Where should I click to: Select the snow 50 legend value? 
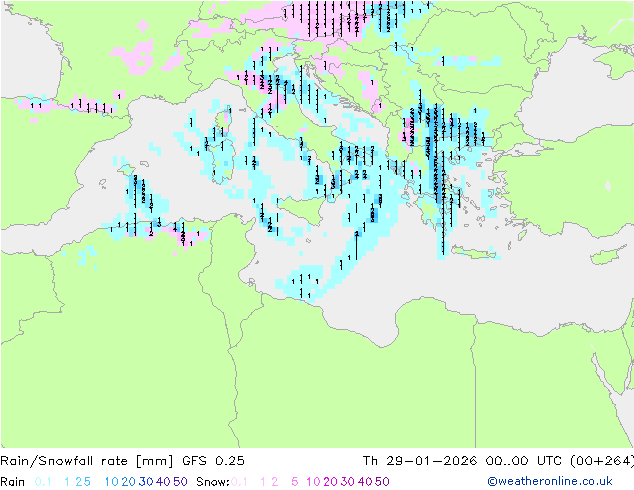pyautogui.click(x=382, y=482)
